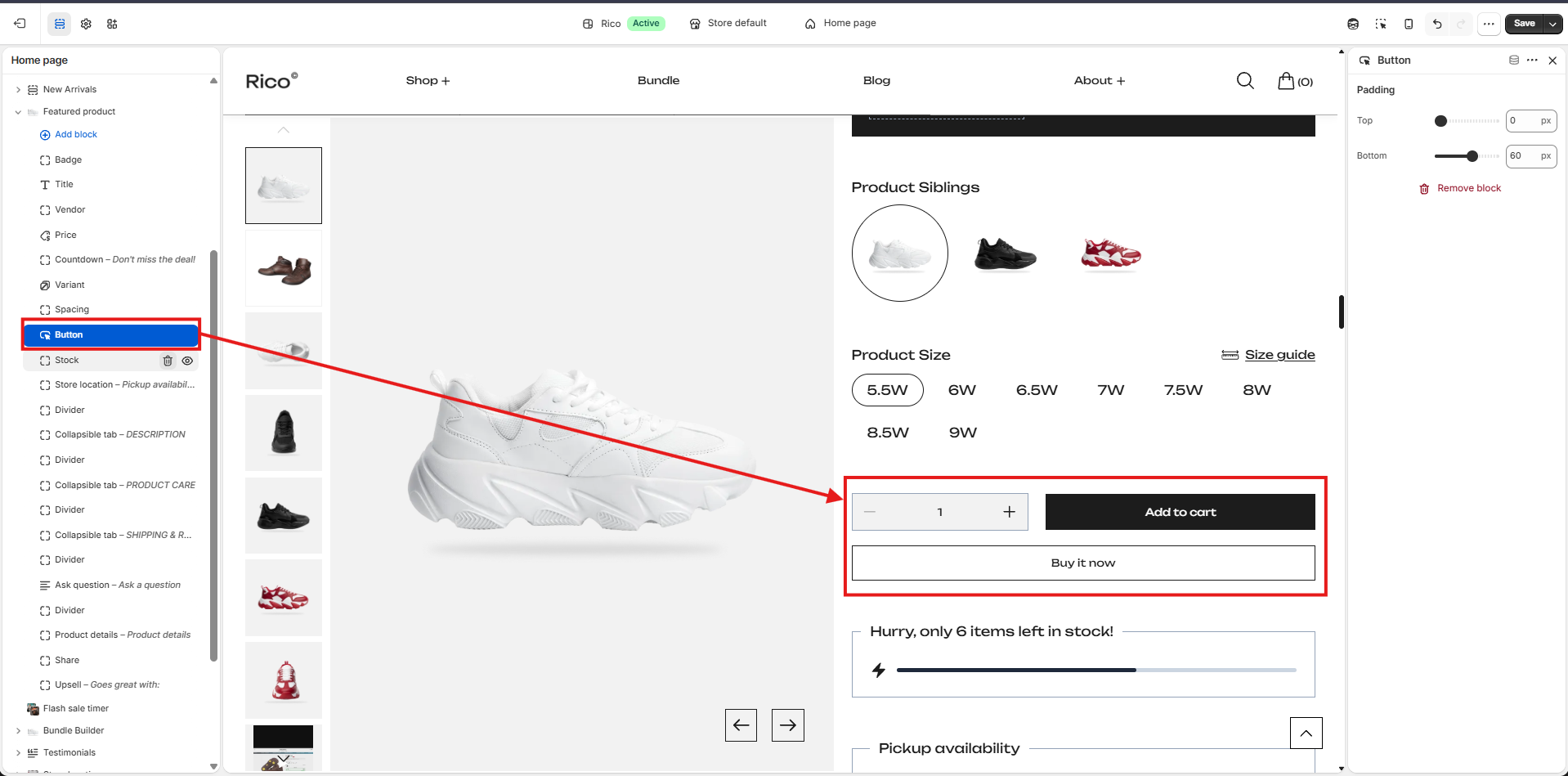Open the Shop + menu
This screenshot has height=776, width=1568.
(428, 80)
